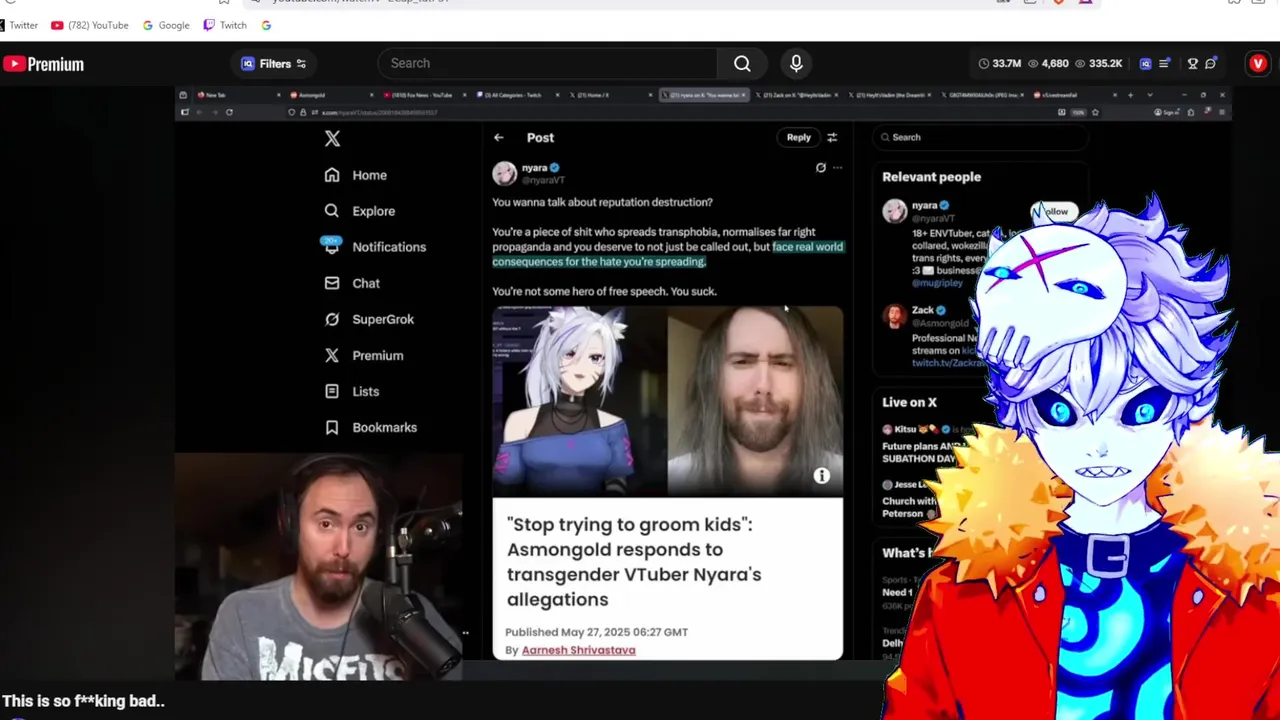
Task: Open the (782) YouTube bookmark
Action: [x=90, y=25]
